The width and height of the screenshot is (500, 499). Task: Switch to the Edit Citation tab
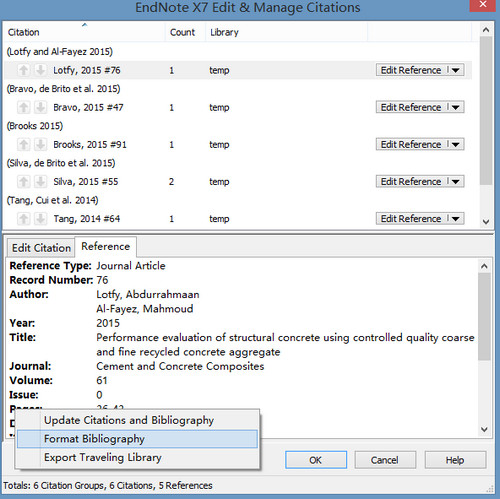click(41, 248)
